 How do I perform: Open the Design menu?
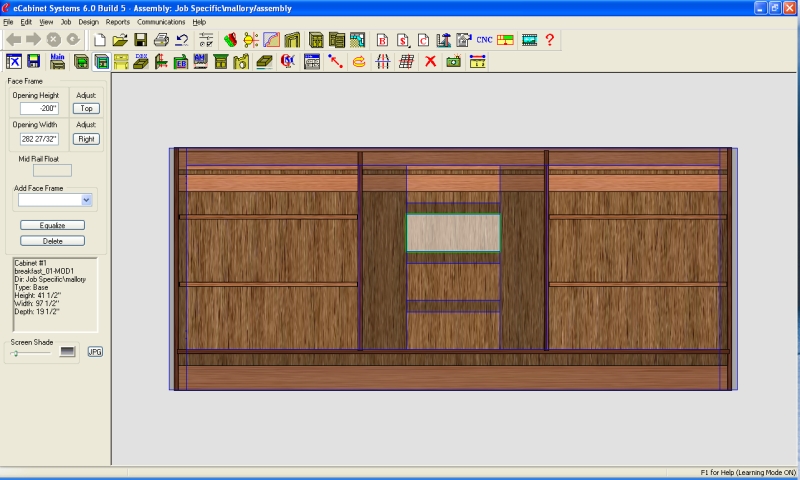[x=88, y=21]
